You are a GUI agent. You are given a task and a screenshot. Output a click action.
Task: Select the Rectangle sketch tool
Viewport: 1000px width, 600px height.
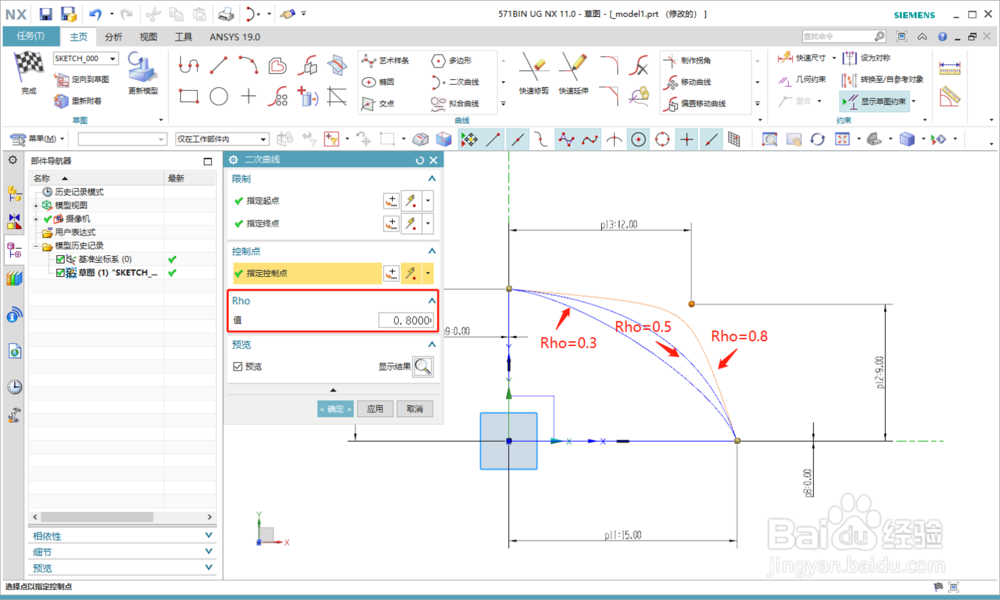pos(189,96)
